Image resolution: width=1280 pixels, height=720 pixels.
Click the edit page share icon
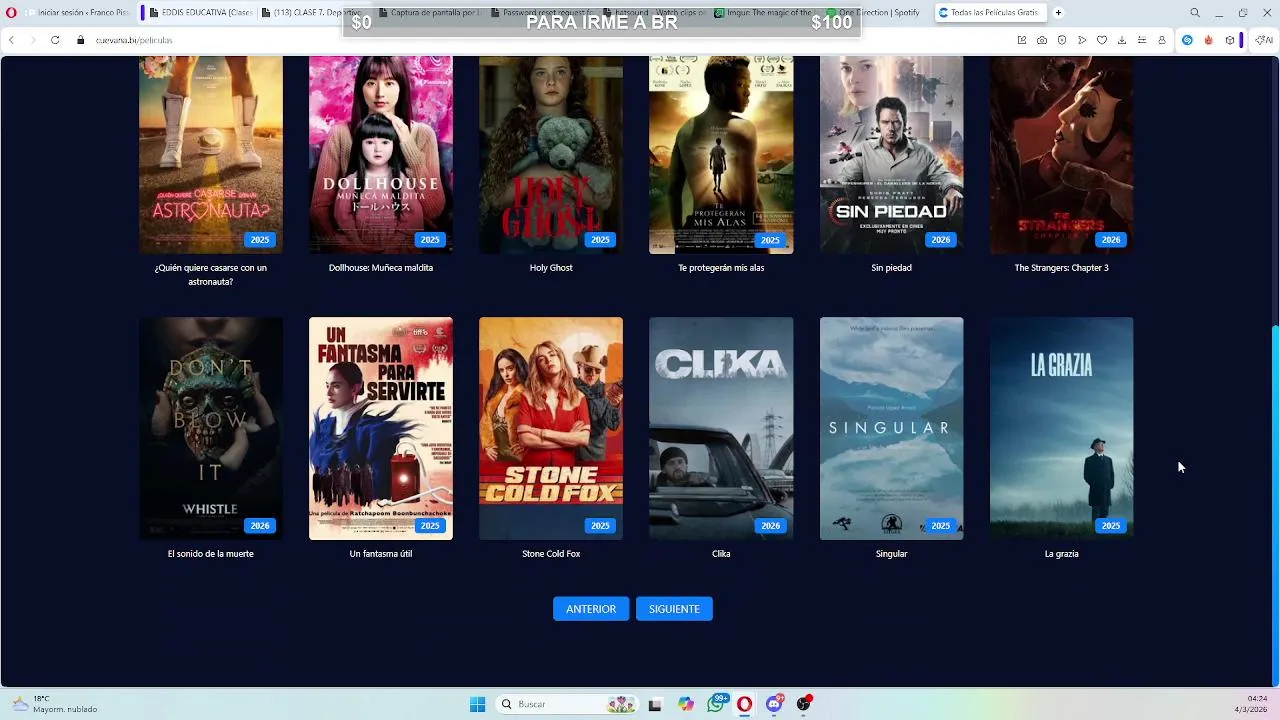[x=1022, y=40]
